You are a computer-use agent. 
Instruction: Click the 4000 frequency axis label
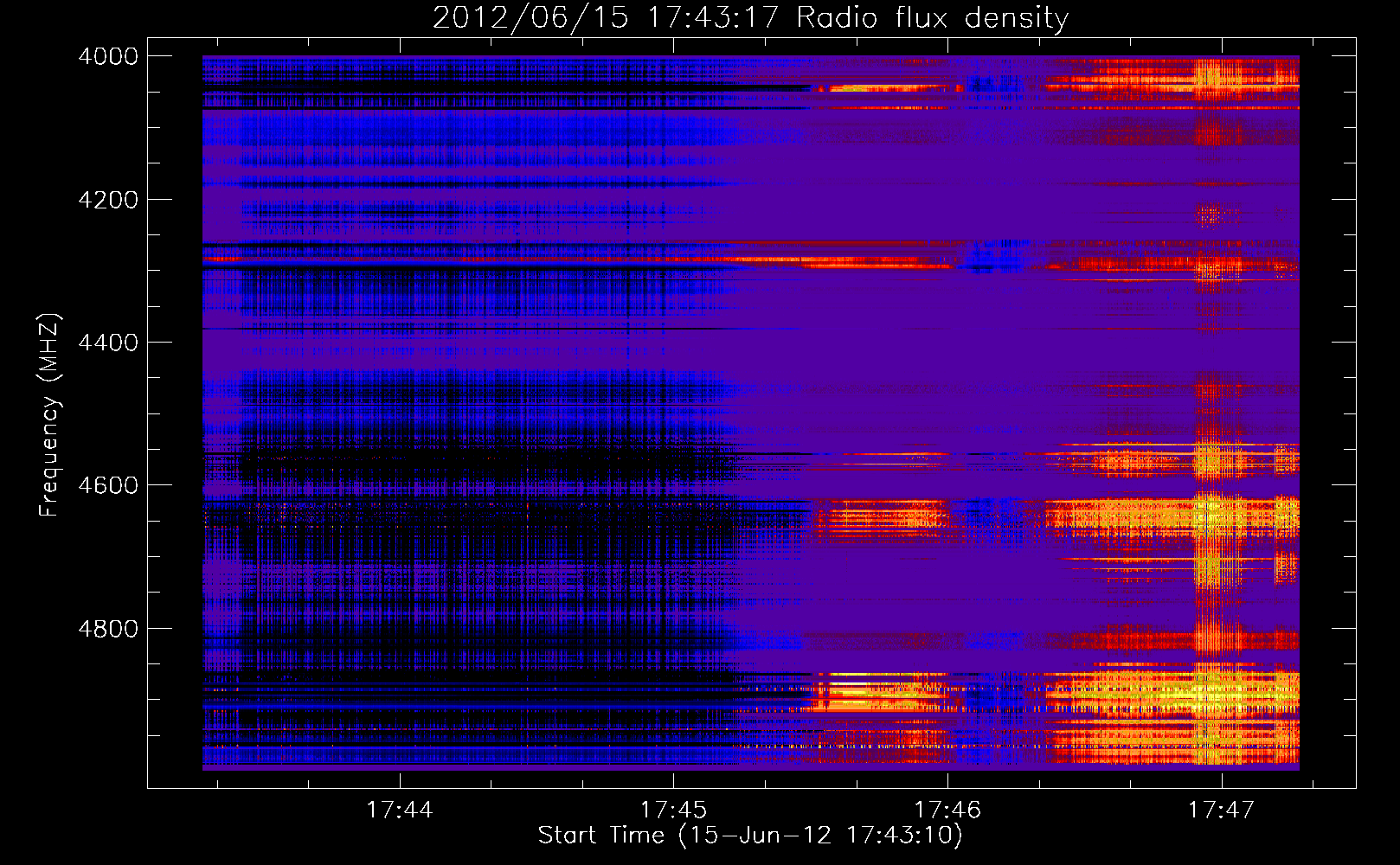pos(108,56)
